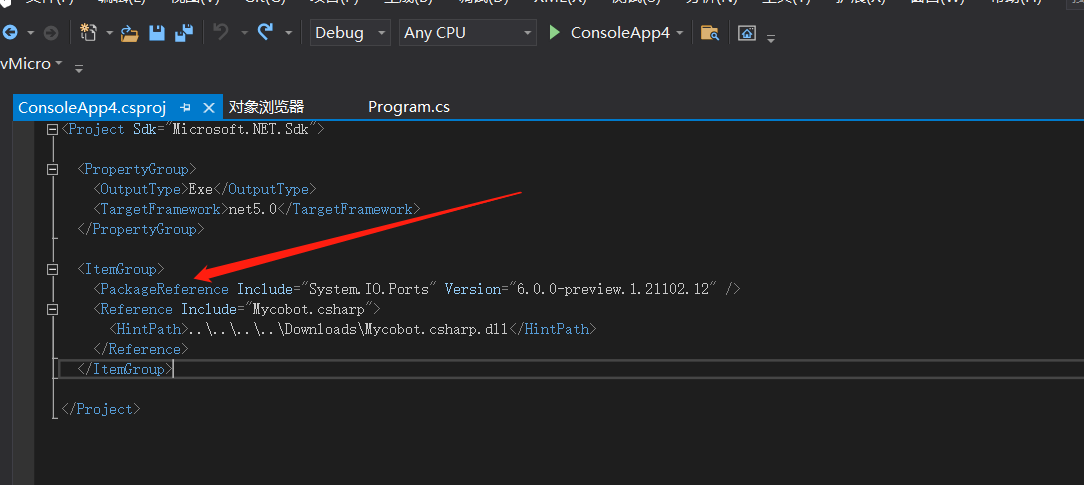
Task: Click the closing </Reference> tag
Action: click(141, 349)
